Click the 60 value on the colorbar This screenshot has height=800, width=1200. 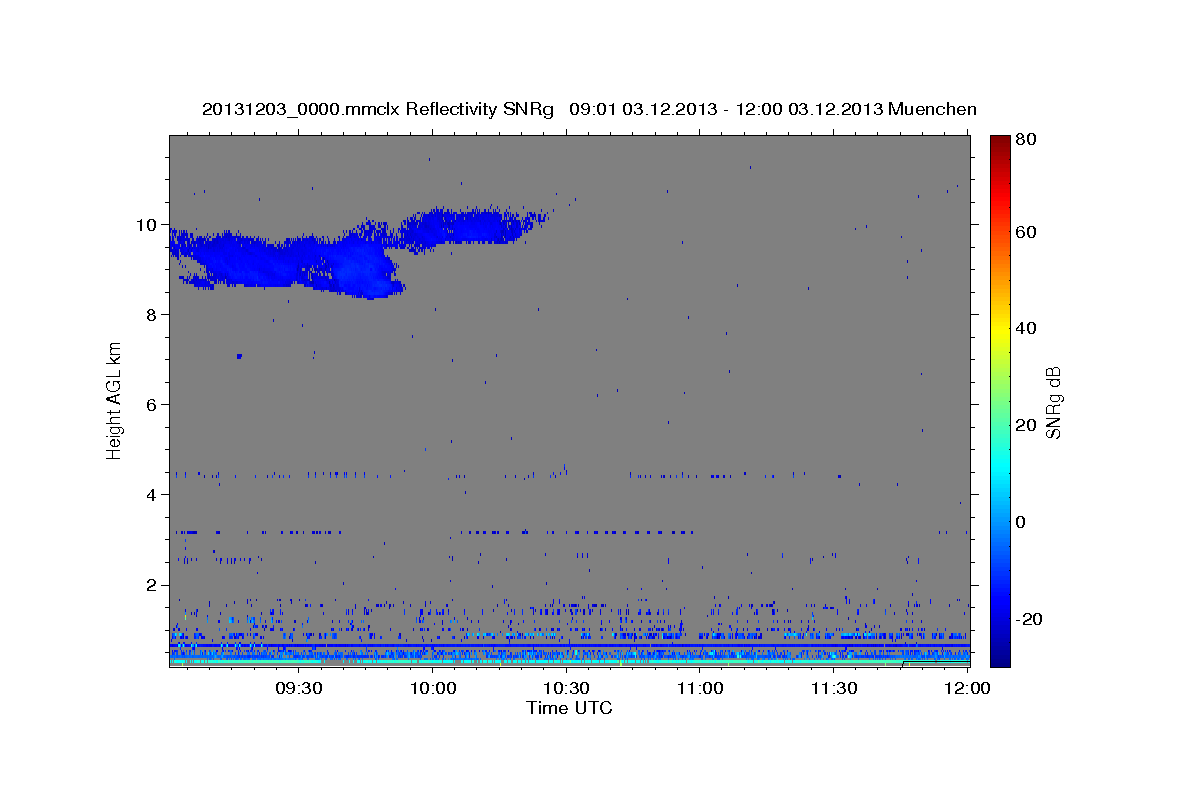click(1025, 232)
